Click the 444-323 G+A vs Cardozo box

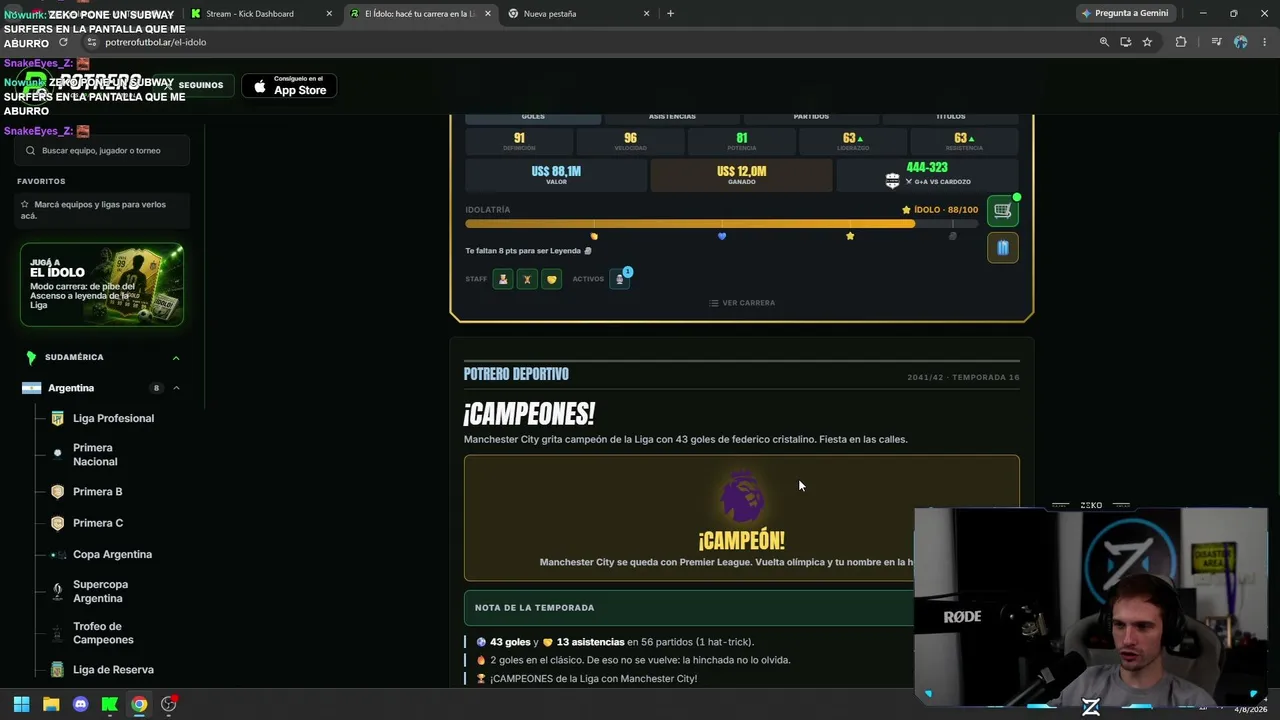point(927,175)
